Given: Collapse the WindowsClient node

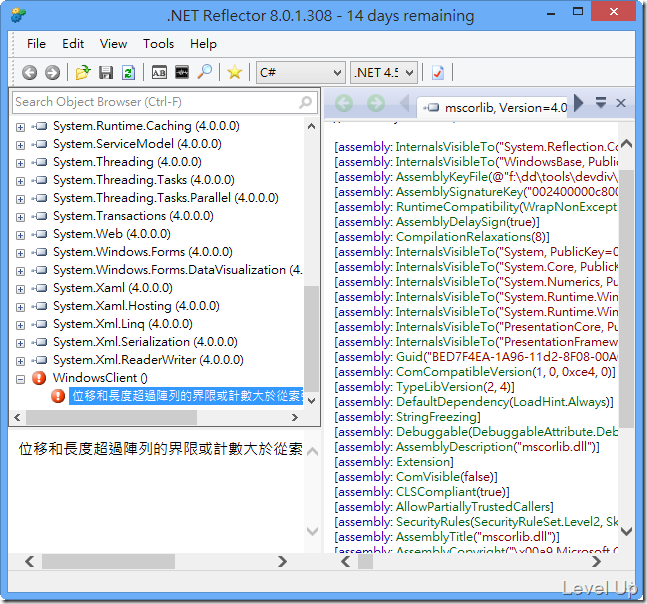Looking at the screenshot, I should click(x=20, y=379).
